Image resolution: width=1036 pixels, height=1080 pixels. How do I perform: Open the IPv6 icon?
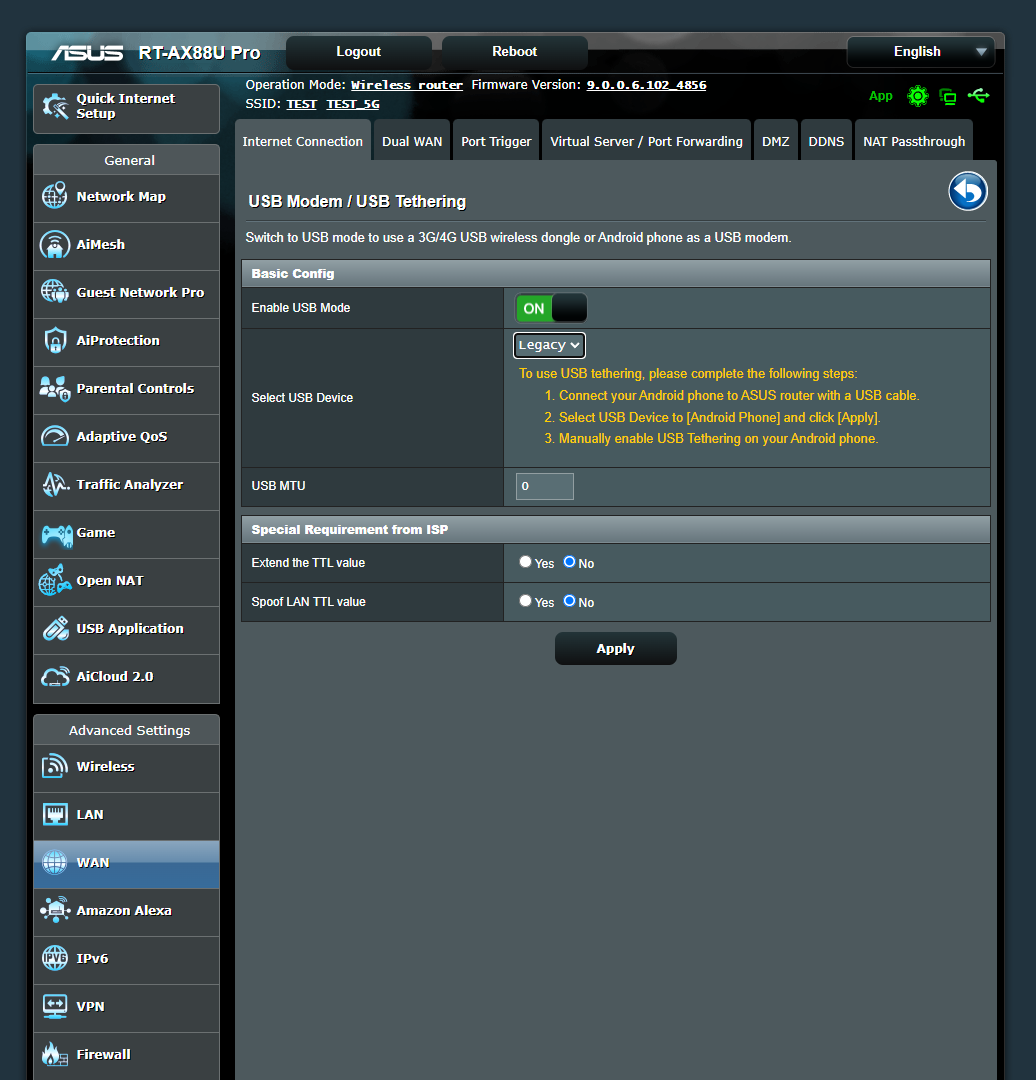54,958
